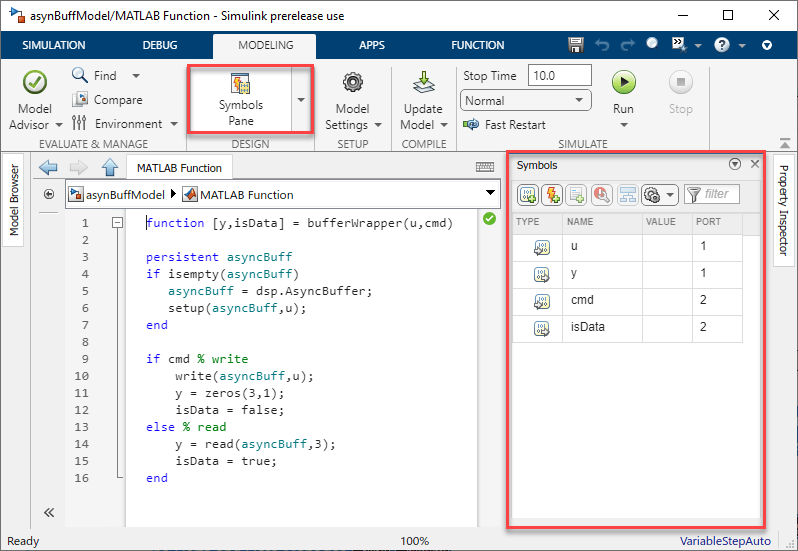Screen dimensions: 798x551
Task: Click input type icon for variable u
Action: tap(541, 246)
